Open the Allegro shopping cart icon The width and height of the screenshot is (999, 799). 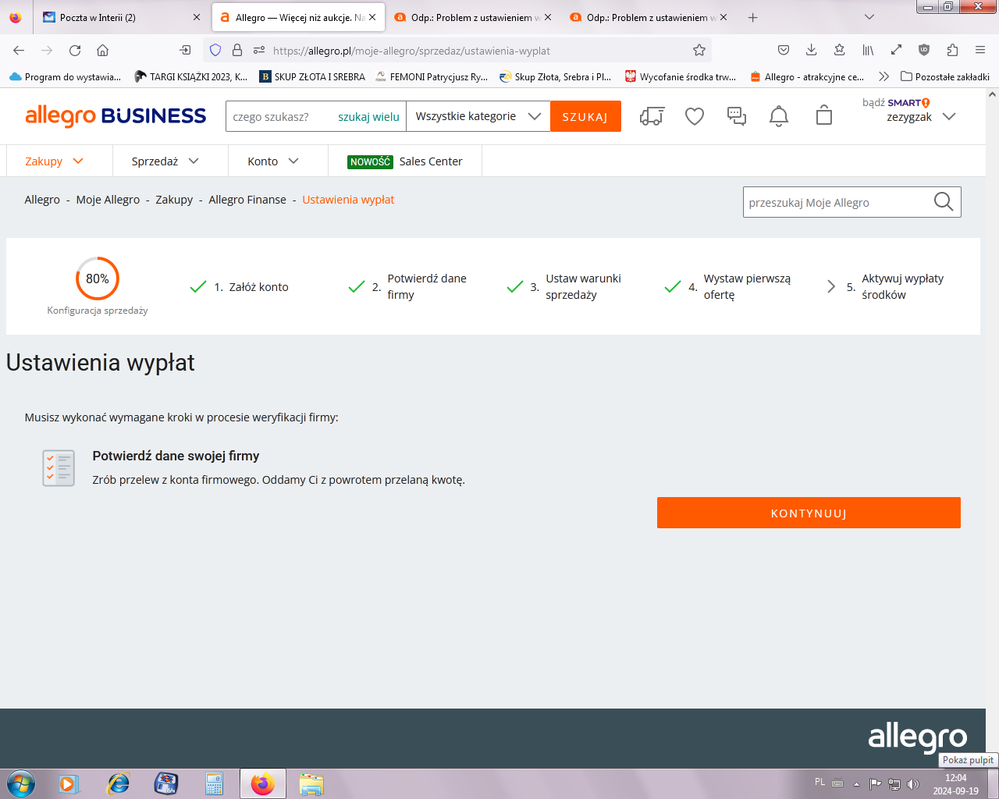tap(824, 115)
